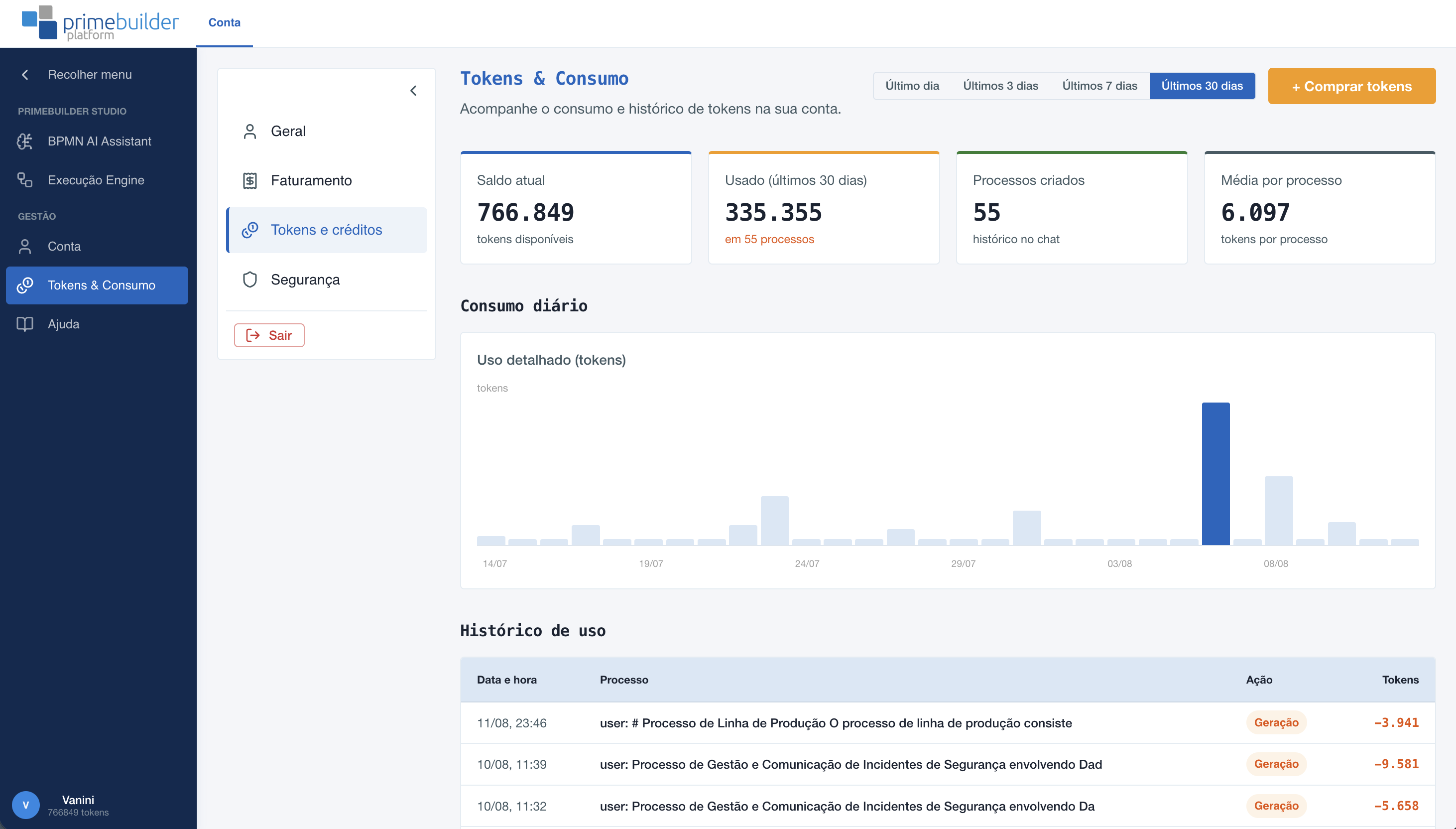Click the 08/08 chart axis label

(x=1275, y=563)
